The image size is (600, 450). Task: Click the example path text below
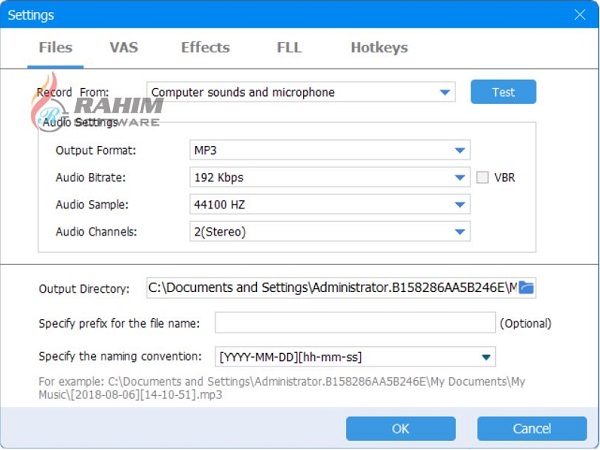[282, 388]
